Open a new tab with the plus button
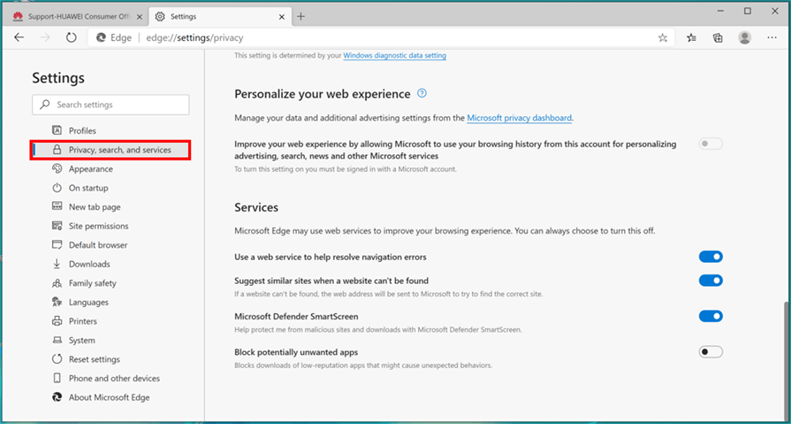This screenshot has width=791, height=424. [301, 17]
